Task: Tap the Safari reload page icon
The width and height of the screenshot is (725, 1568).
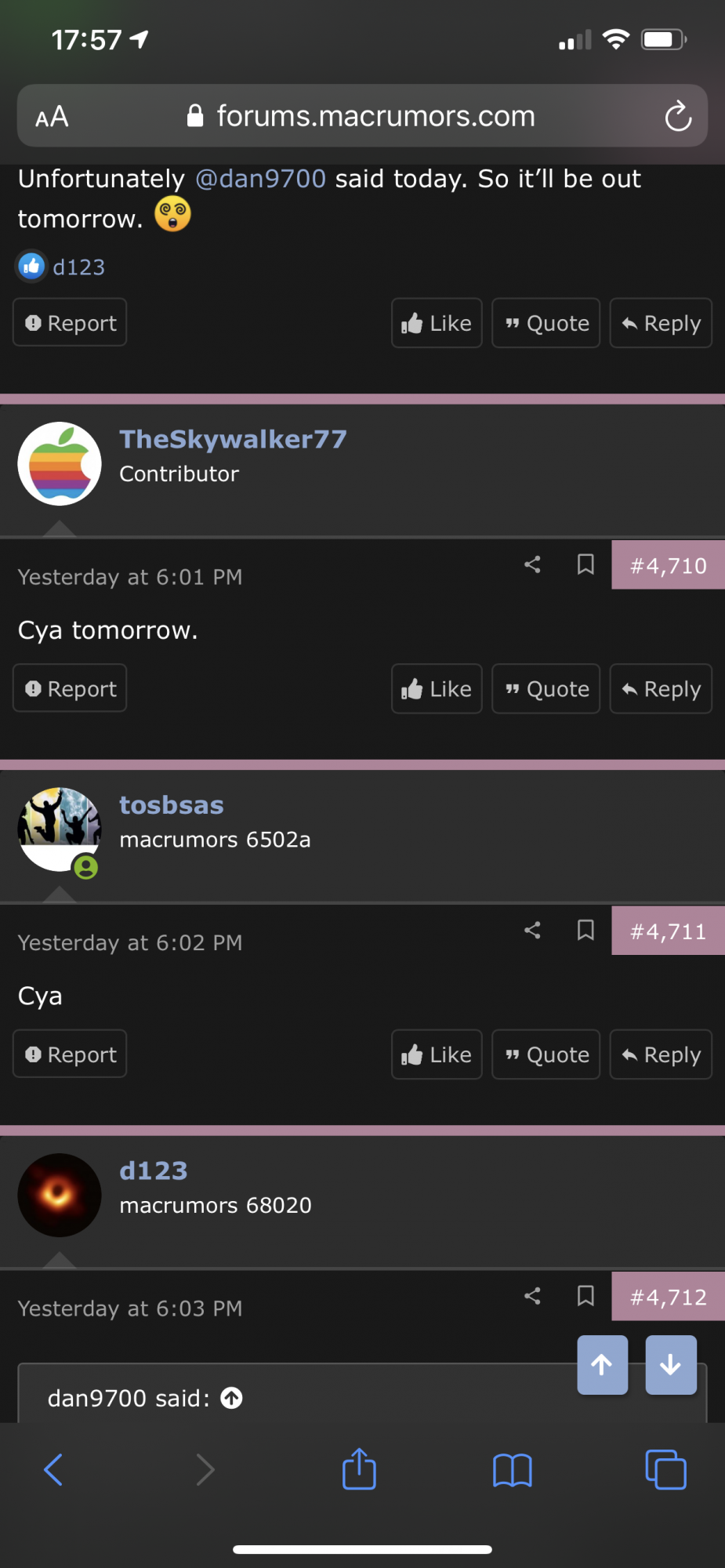Action: coord(678,117)
